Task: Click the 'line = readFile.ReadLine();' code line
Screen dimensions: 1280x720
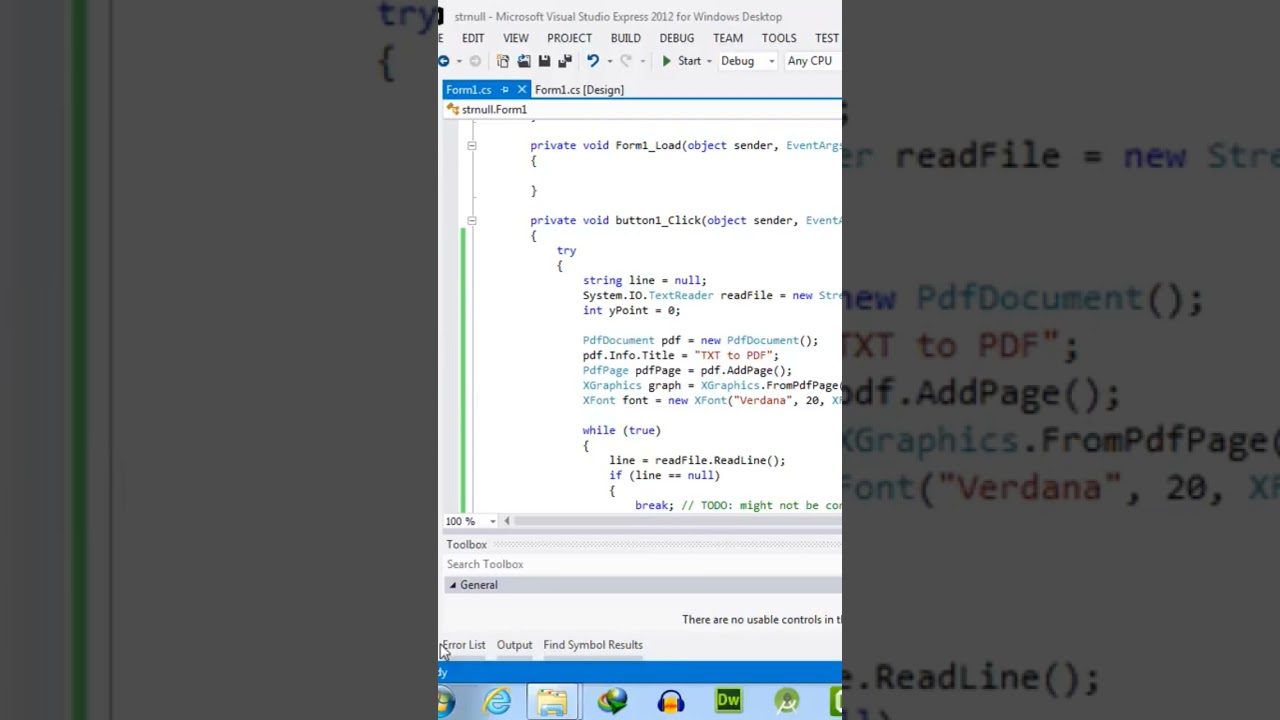Action: pos(697,461)
